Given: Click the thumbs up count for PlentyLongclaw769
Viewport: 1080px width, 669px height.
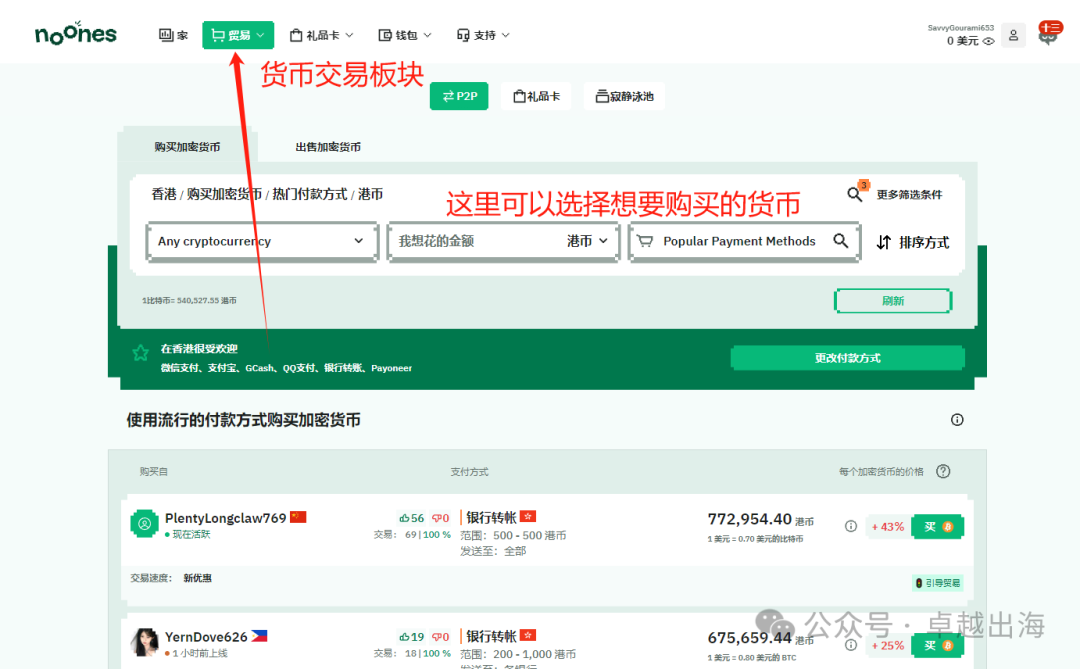Looking at the screenshot, I should [410, 517].
